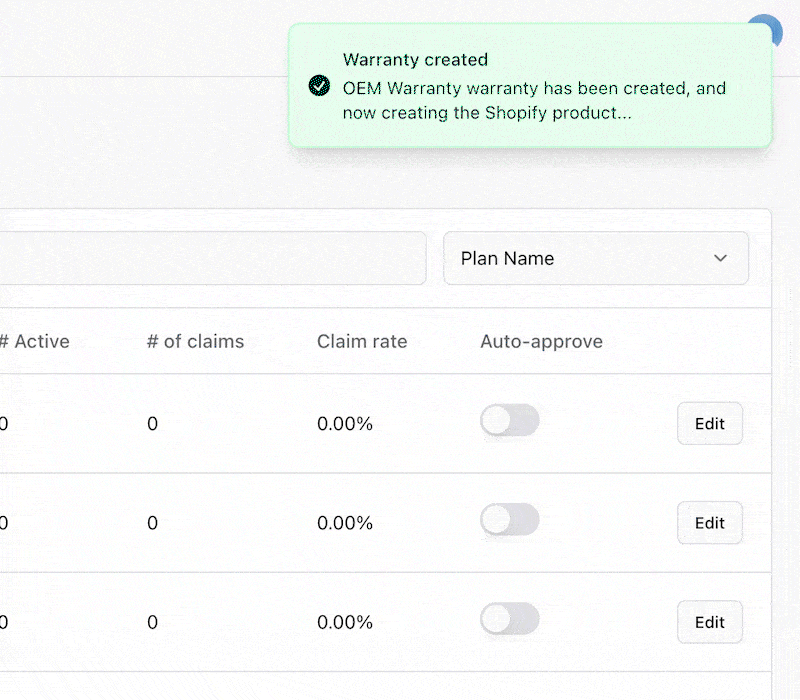Click the claims count in second row
This screenshot has width=800, height=700.
(x=153, y=523)
